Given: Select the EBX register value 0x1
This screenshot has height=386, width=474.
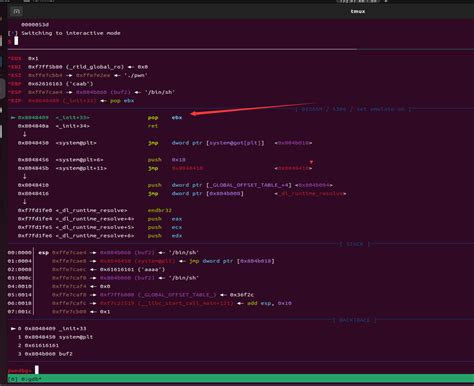Looking at the screenshot, I should [x=33, y=58].
